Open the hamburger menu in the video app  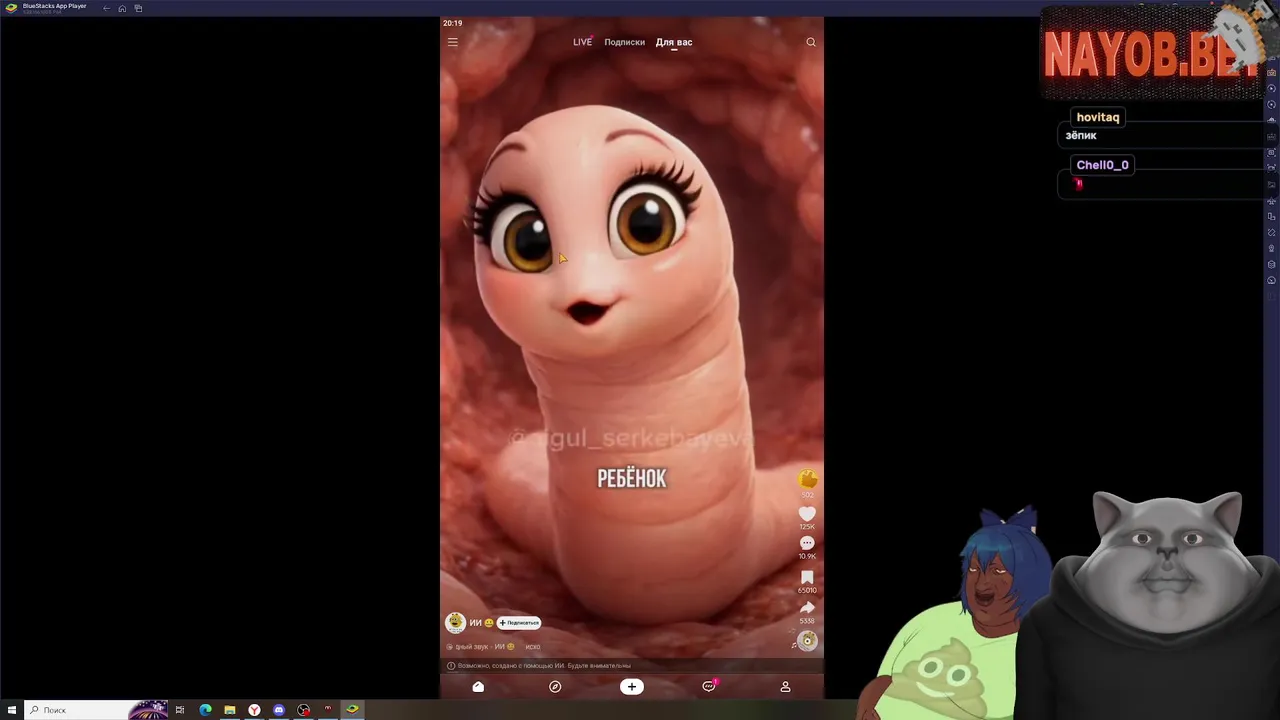click(452, 42)
